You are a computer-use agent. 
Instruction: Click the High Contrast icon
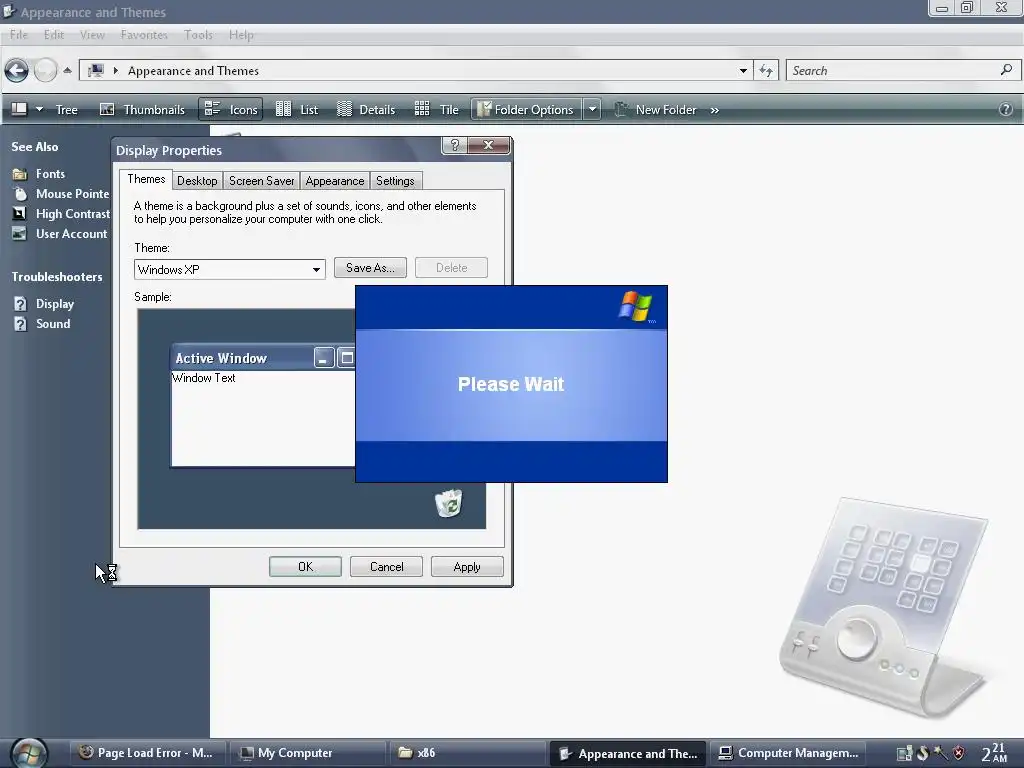point(20,214)
